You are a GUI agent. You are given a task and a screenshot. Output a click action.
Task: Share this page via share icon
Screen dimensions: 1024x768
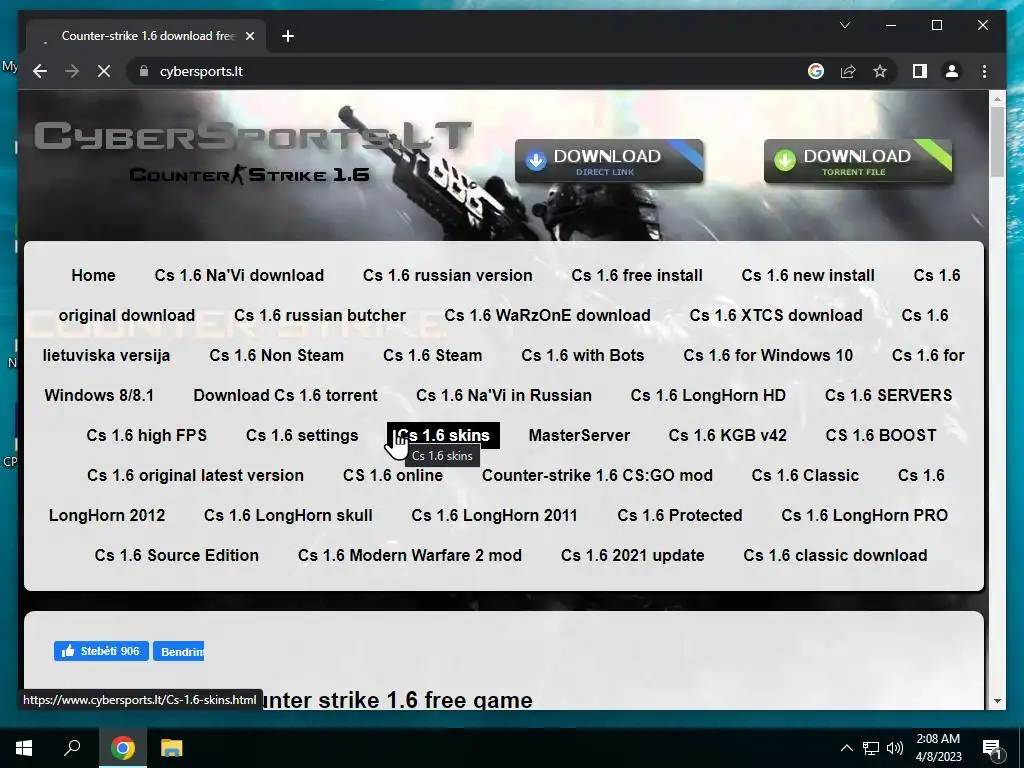point(848,71)
